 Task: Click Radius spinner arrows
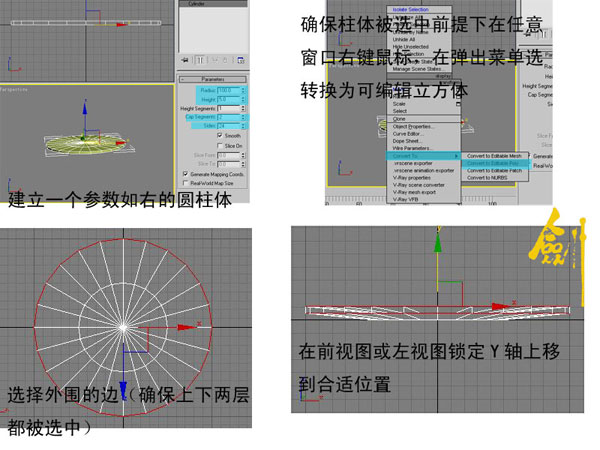(244, 90)
